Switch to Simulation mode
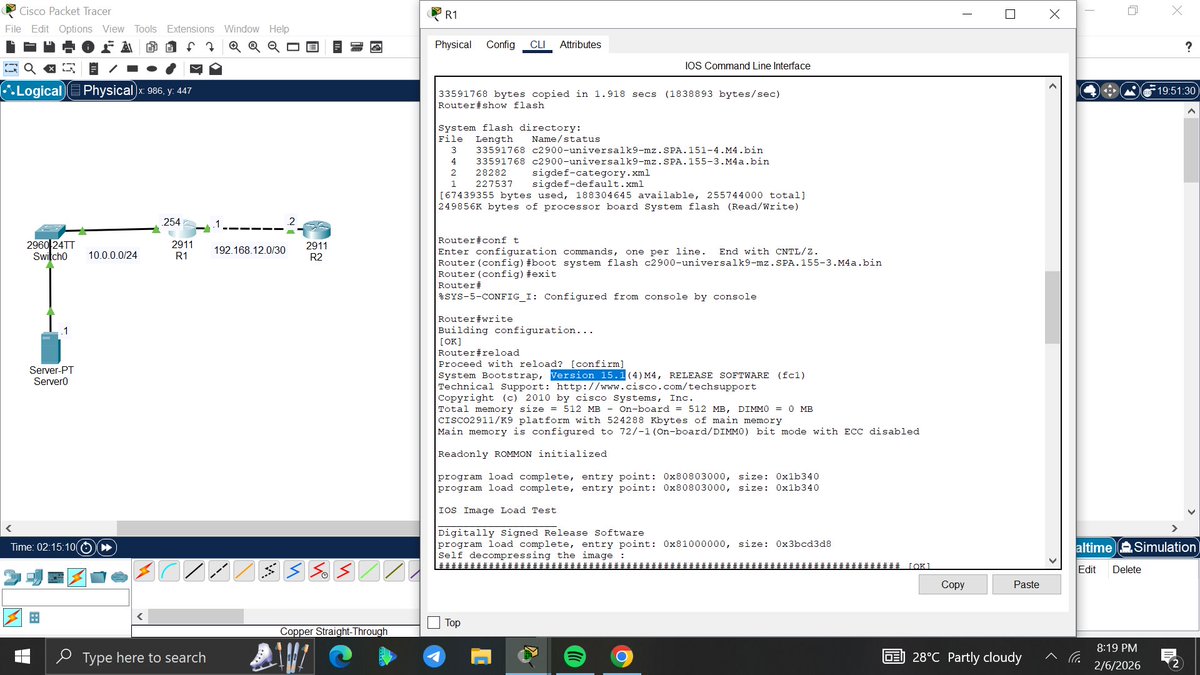Screen dimensions: 1200x675 click(1160, 547)
